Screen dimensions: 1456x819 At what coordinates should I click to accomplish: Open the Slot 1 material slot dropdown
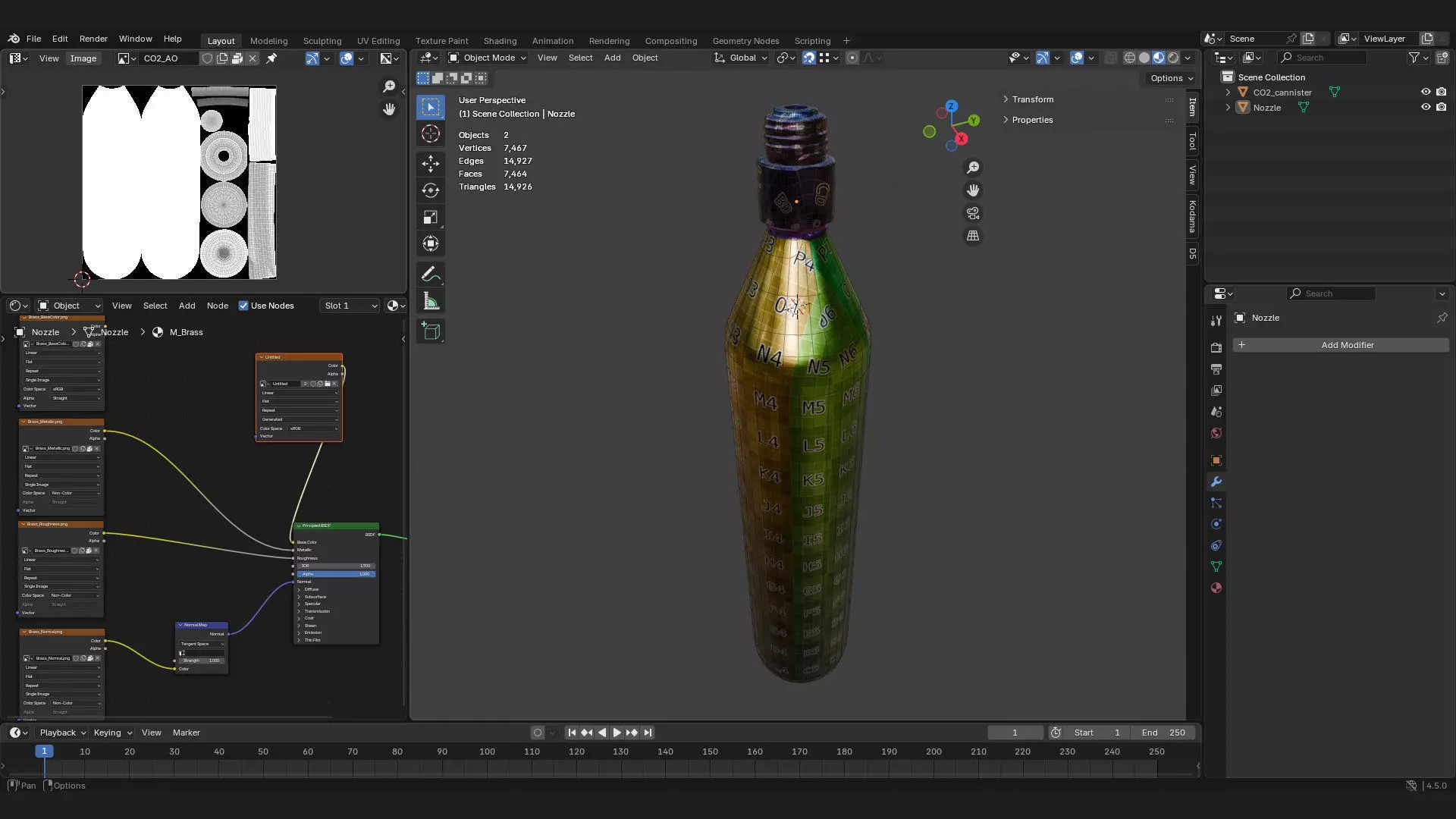coord(350,306)
